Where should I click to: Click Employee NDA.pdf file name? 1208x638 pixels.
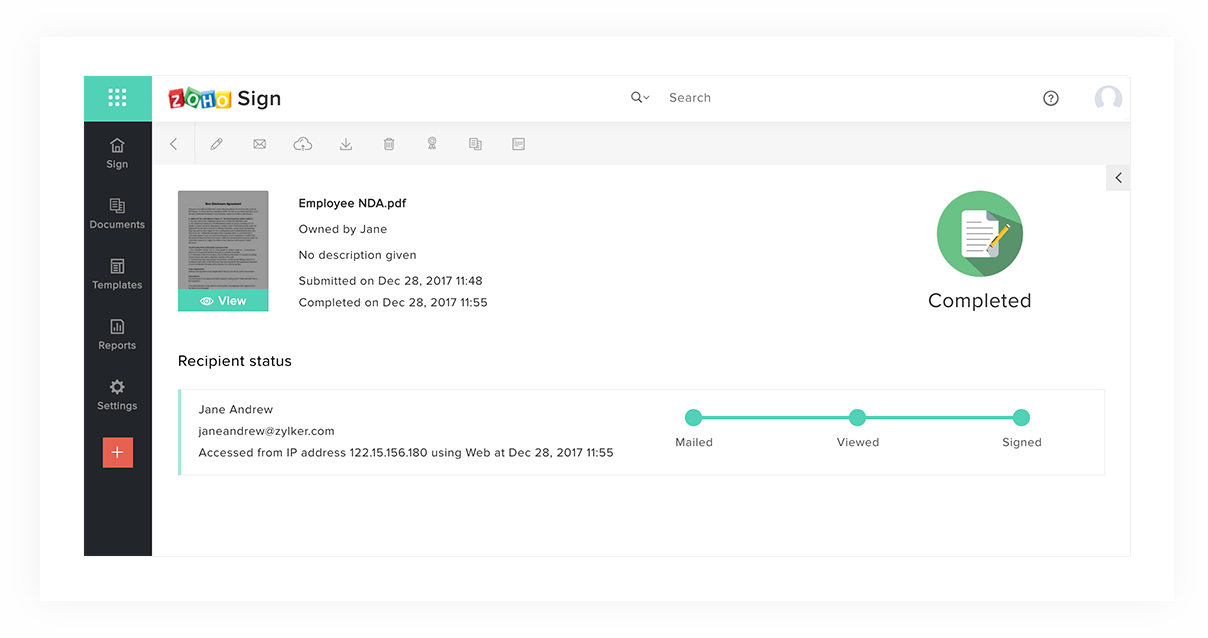coord(352,203)
